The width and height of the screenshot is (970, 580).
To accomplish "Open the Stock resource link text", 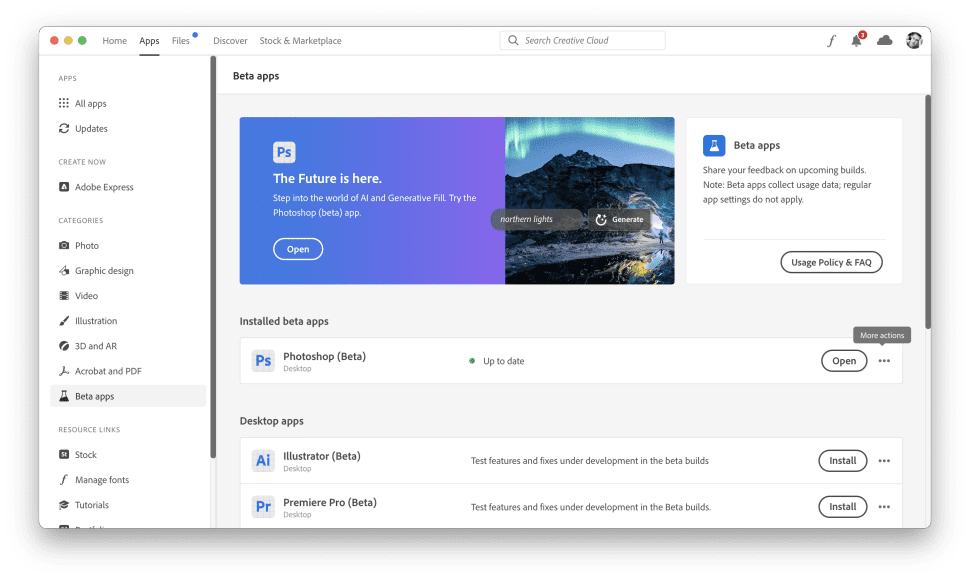I will 85,455.
